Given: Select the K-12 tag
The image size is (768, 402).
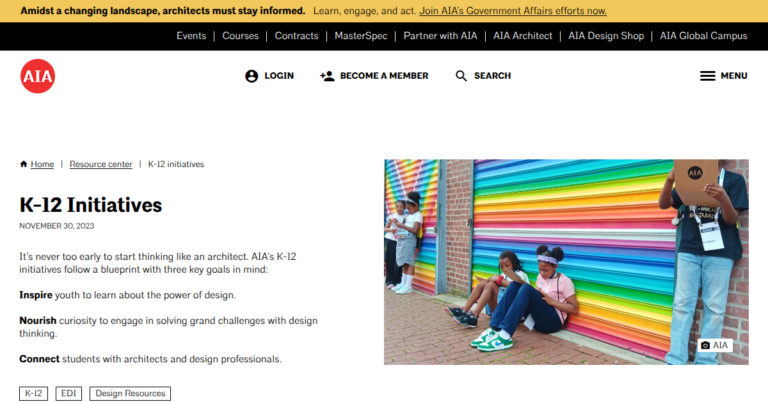Looking at the screenshot, I should point(34,394).
